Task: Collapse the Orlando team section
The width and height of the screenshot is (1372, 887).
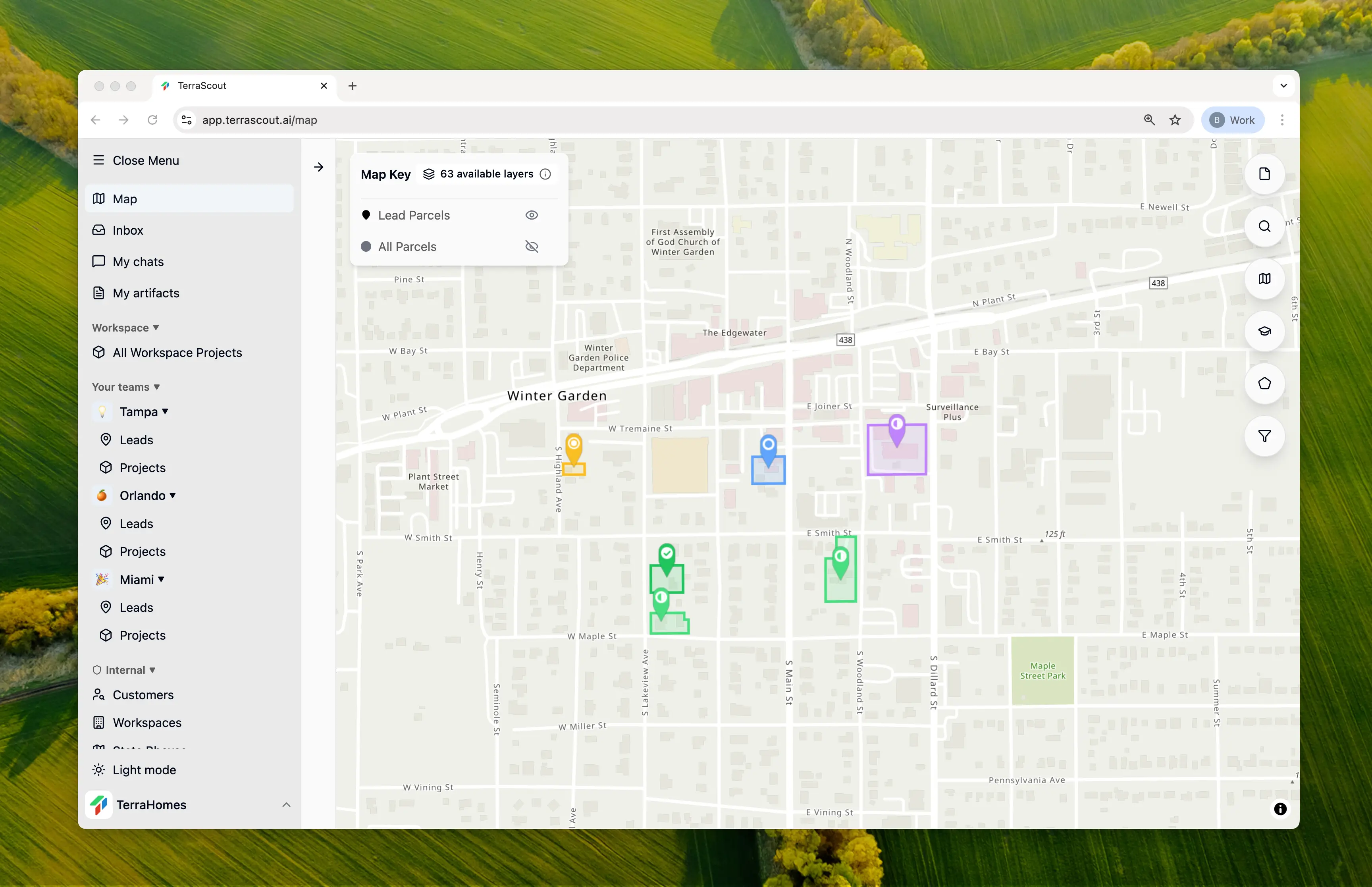Action: (173, 496)
